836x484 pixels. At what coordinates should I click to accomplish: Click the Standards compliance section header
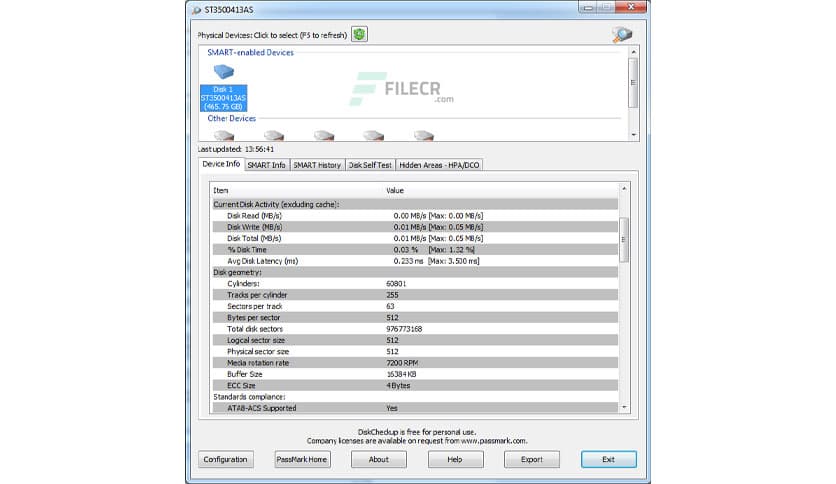[x=415, y=397]
